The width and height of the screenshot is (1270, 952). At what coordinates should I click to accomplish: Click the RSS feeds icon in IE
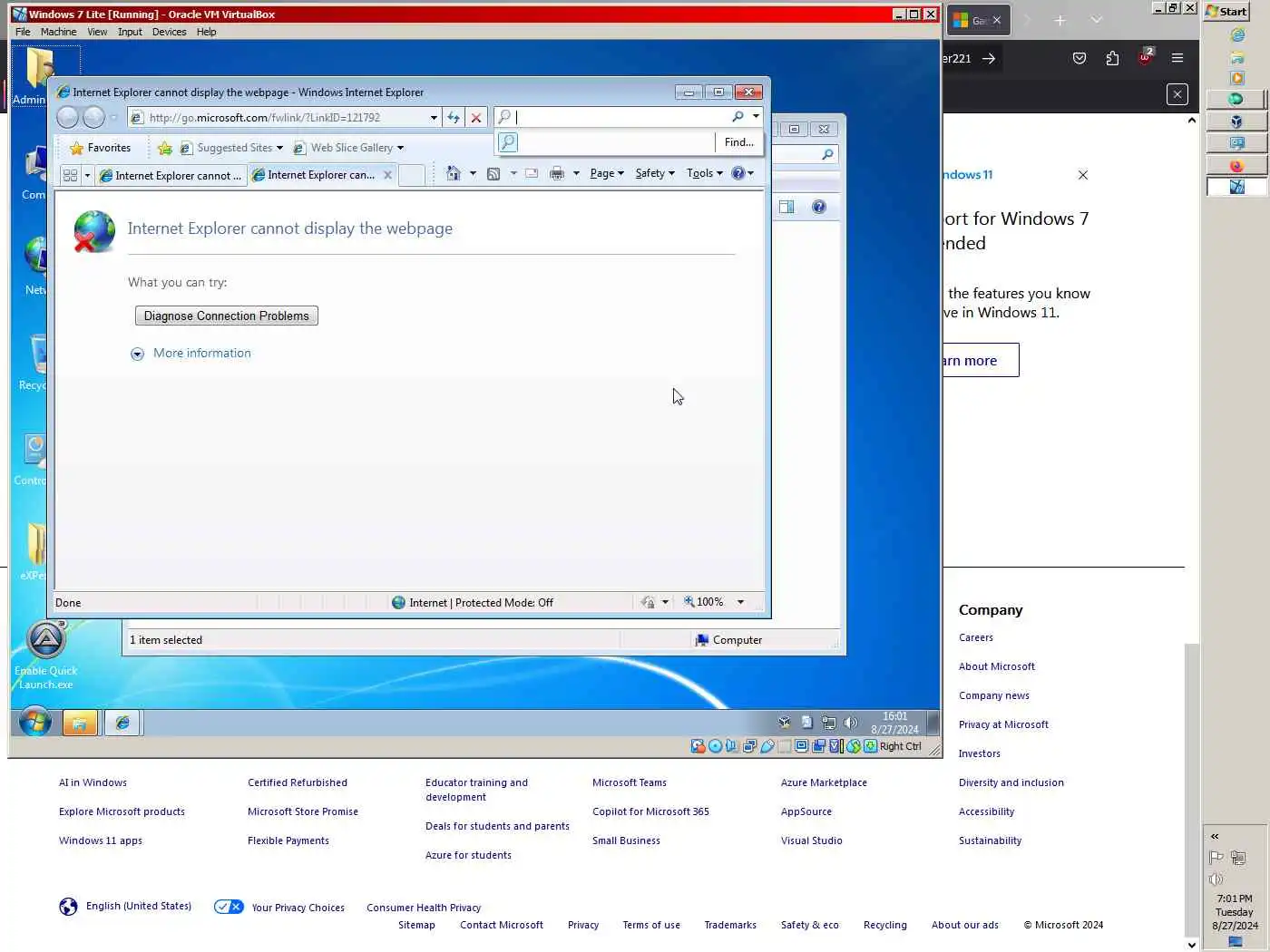[493, 173]
